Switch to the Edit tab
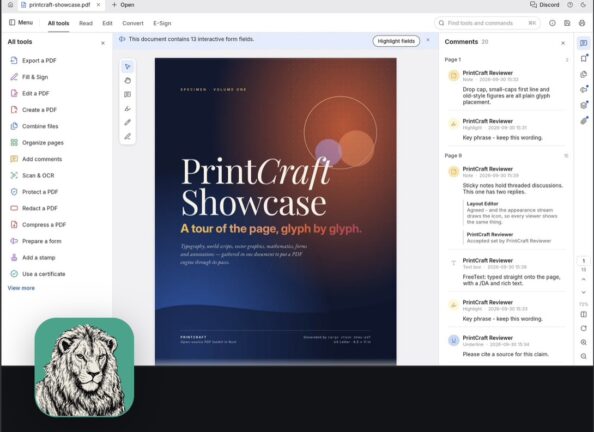Image resolution: width=594 pixels, height=432 pixels. (x=107, y=23)
